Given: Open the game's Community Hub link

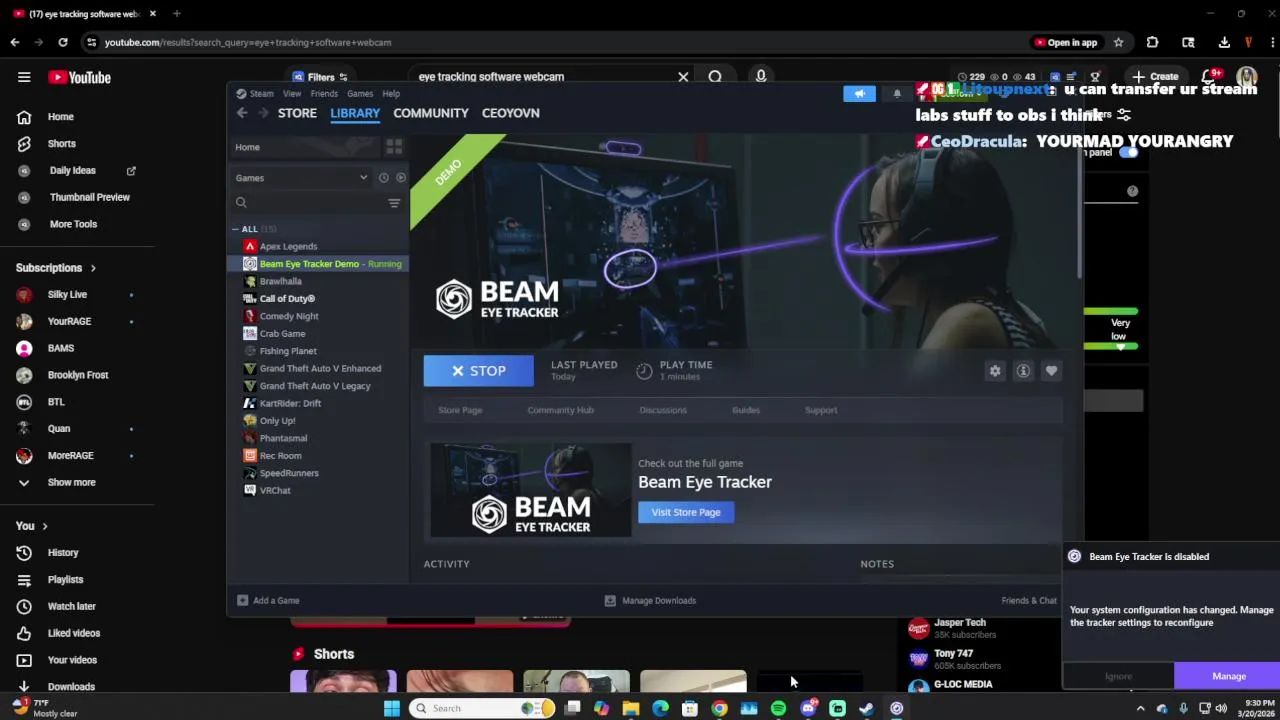Looking at the screenshot, I should pos(560,410).
